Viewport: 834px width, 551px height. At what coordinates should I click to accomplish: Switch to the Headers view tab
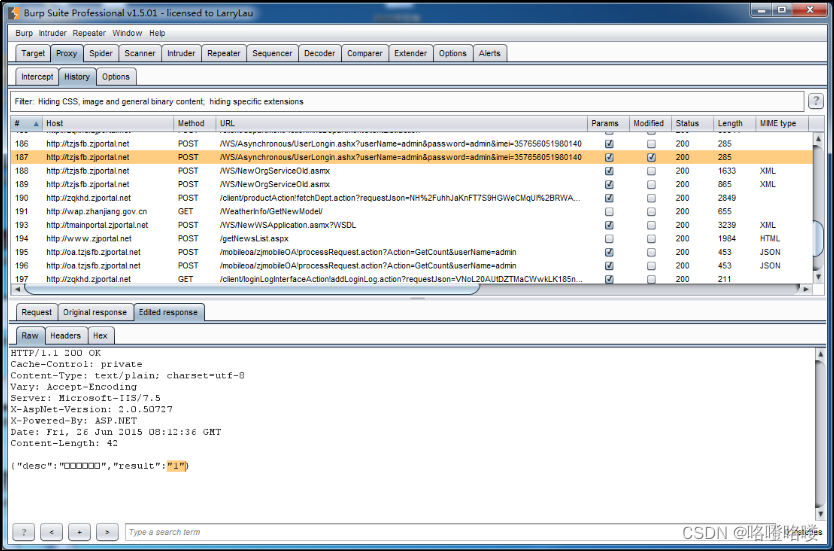click(x=65, y=336)
